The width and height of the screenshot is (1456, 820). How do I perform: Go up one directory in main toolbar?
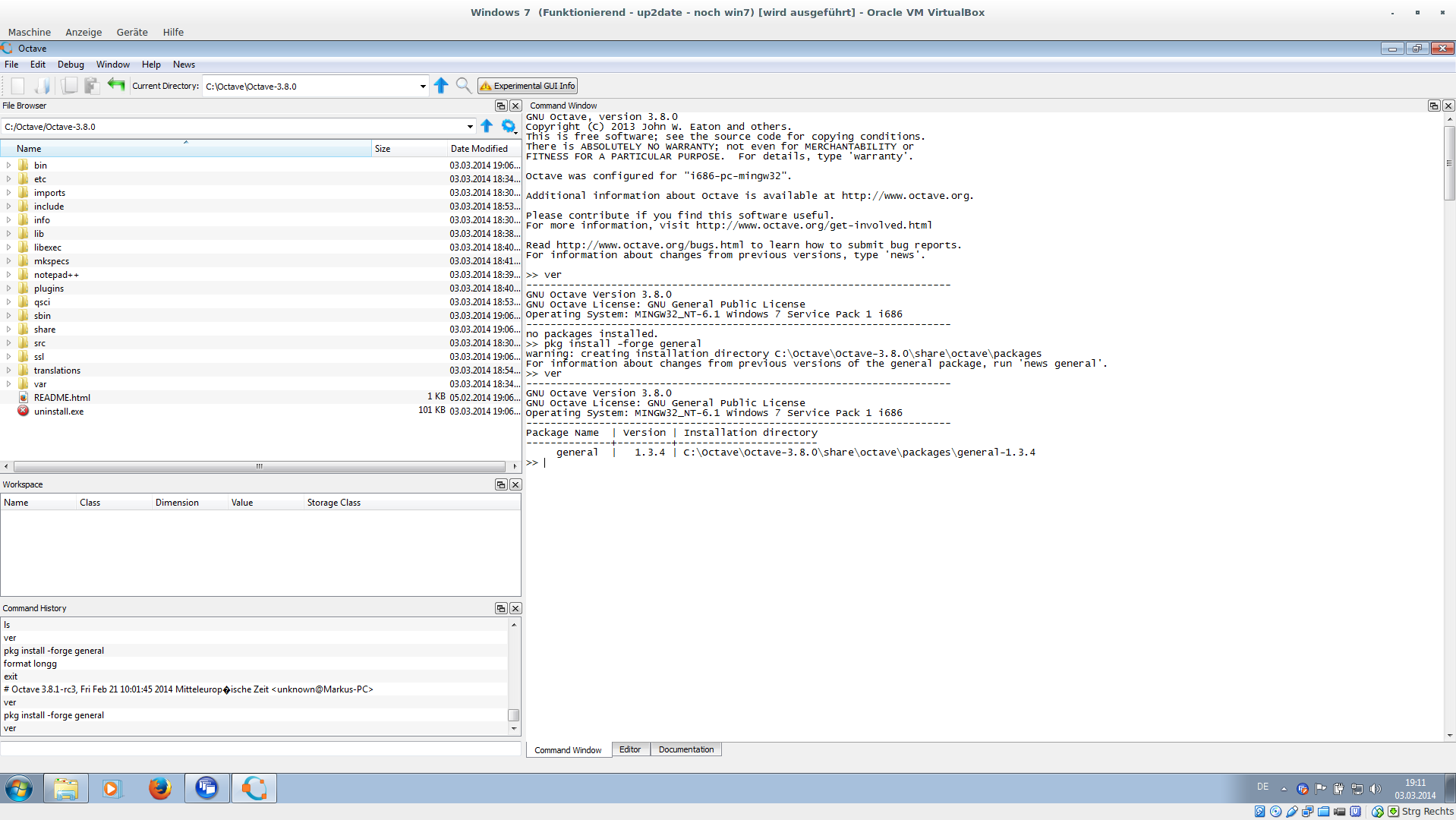click(x=441, y=86)
